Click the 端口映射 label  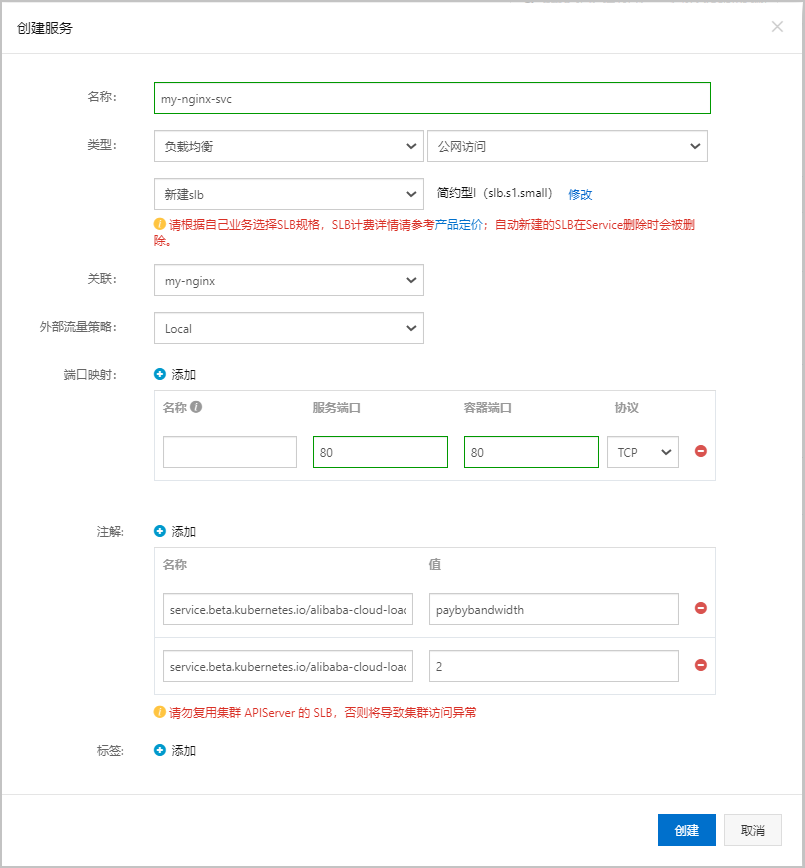click(90, 375)
